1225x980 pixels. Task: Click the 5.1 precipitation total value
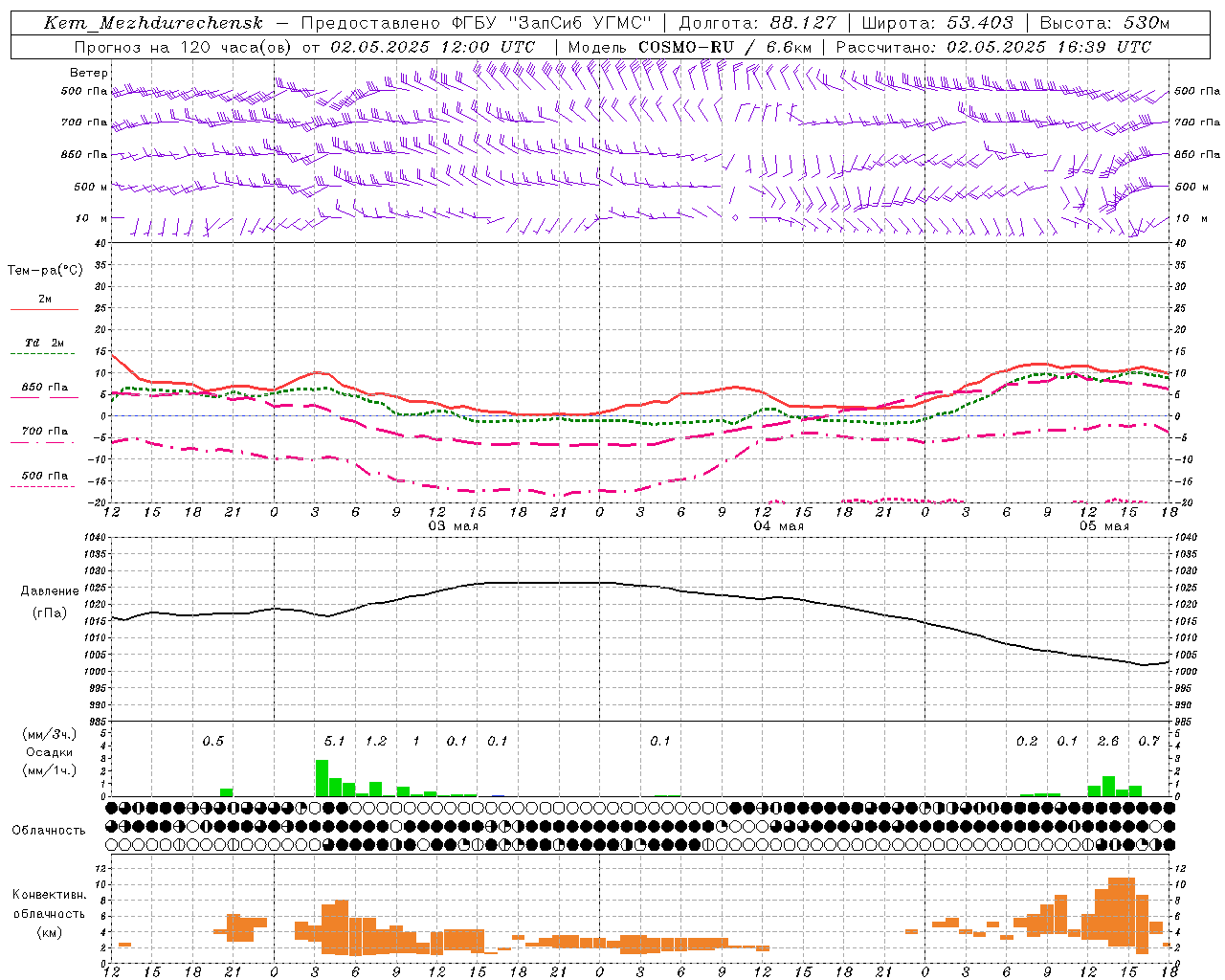click(334, 742)
